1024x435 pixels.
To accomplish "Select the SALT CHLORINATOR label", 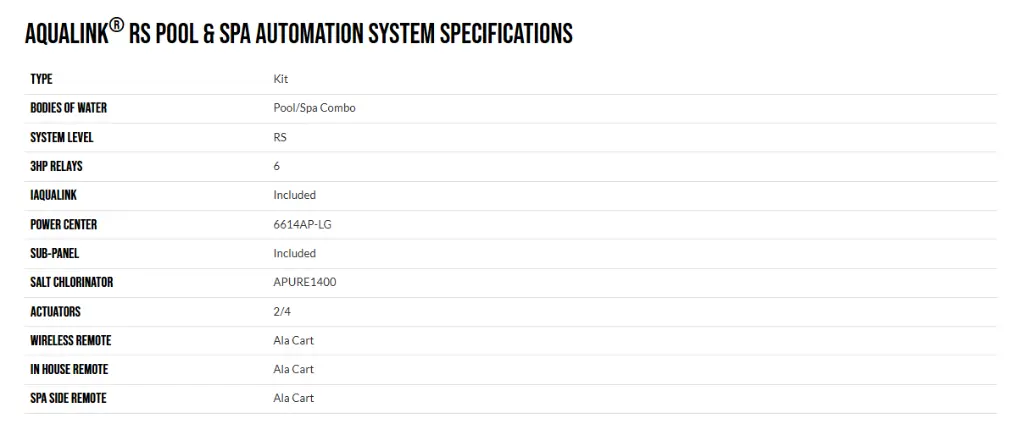I will point(72,282).
